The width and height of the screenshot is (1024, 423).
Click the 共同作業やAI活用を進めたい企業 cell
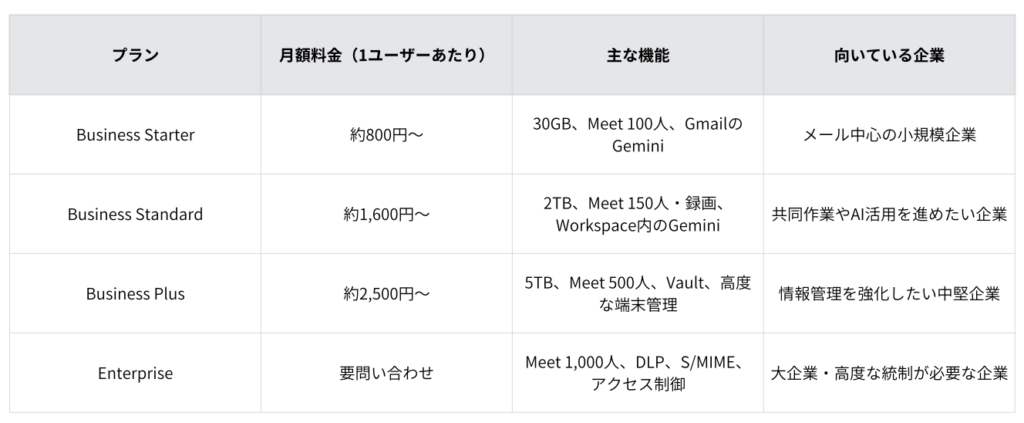(x=889, y=214)
